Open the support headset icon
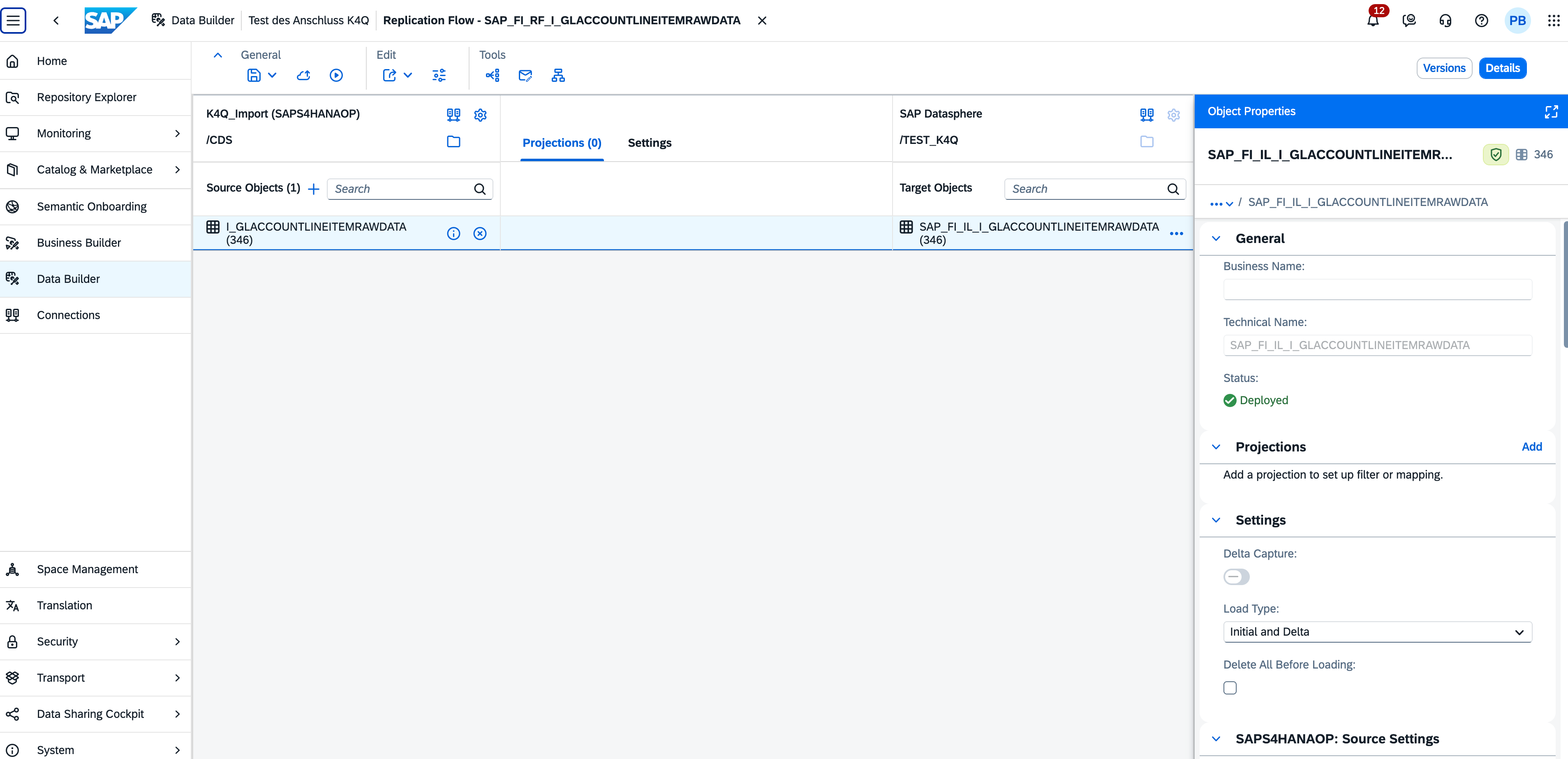1568x759 pixels. (1445, 20)
